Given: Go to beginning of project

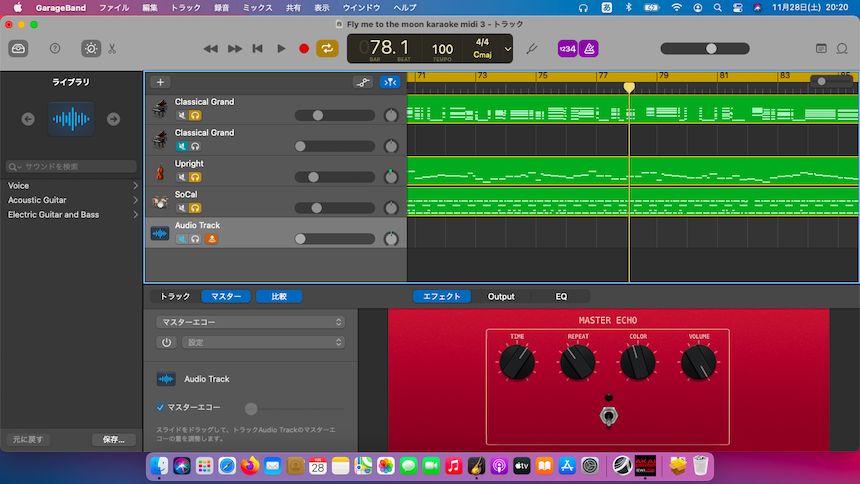Looking at the screenshot, I should tap(257, 49).
